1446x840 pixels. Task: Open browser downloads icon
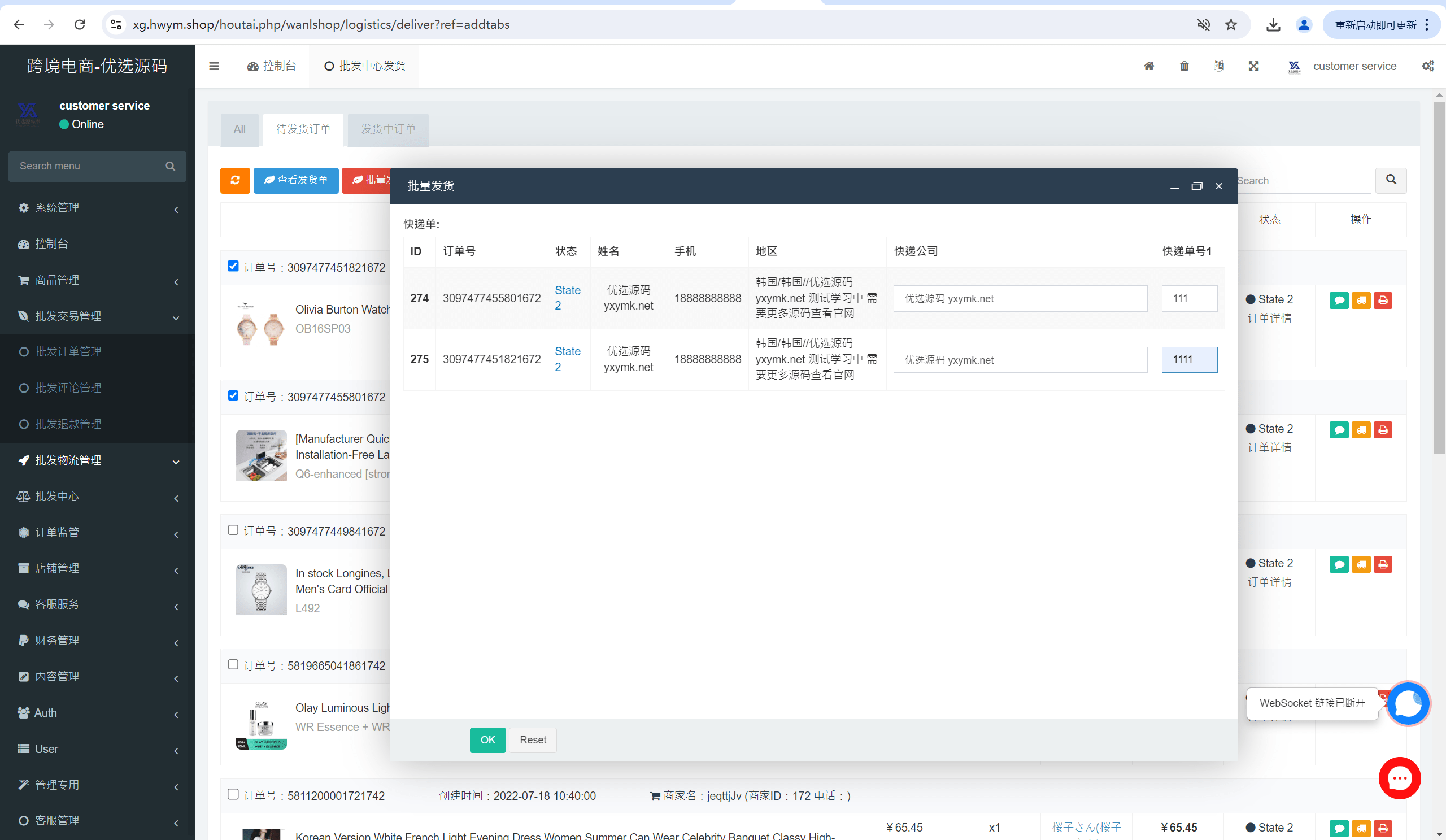(1273, 25)
